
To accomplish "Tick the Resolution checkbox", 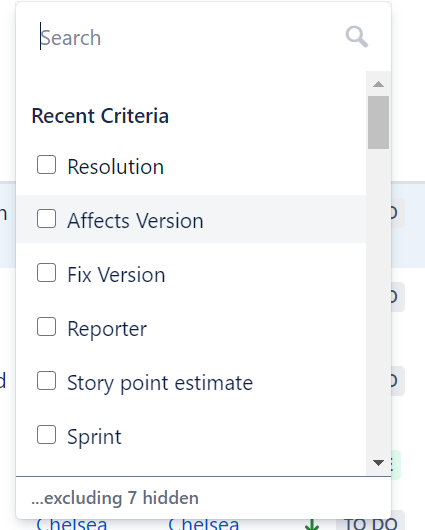I will (x=46, y=165).
